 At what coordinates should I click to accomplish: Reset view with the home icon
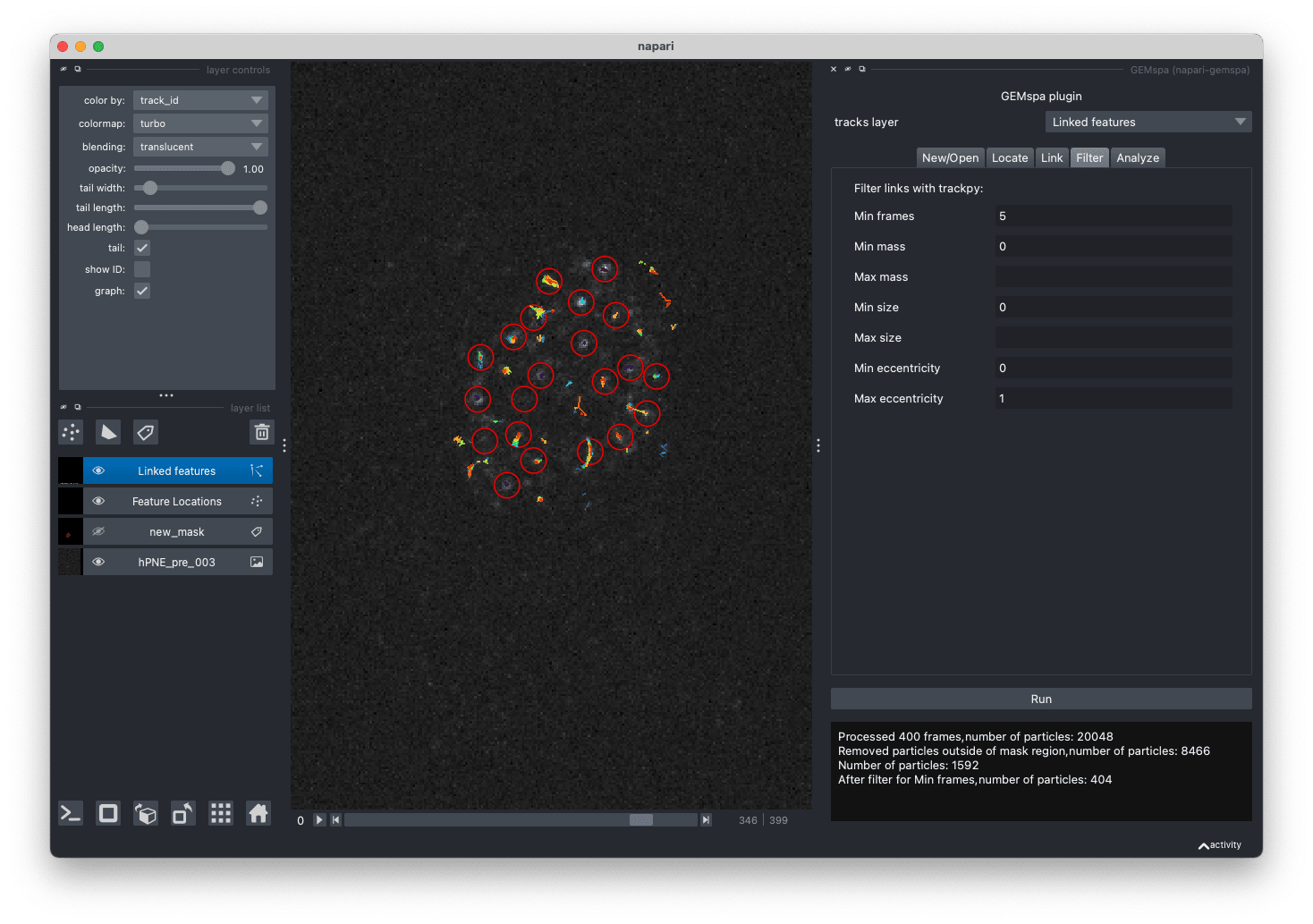click(x=258, y=813)
